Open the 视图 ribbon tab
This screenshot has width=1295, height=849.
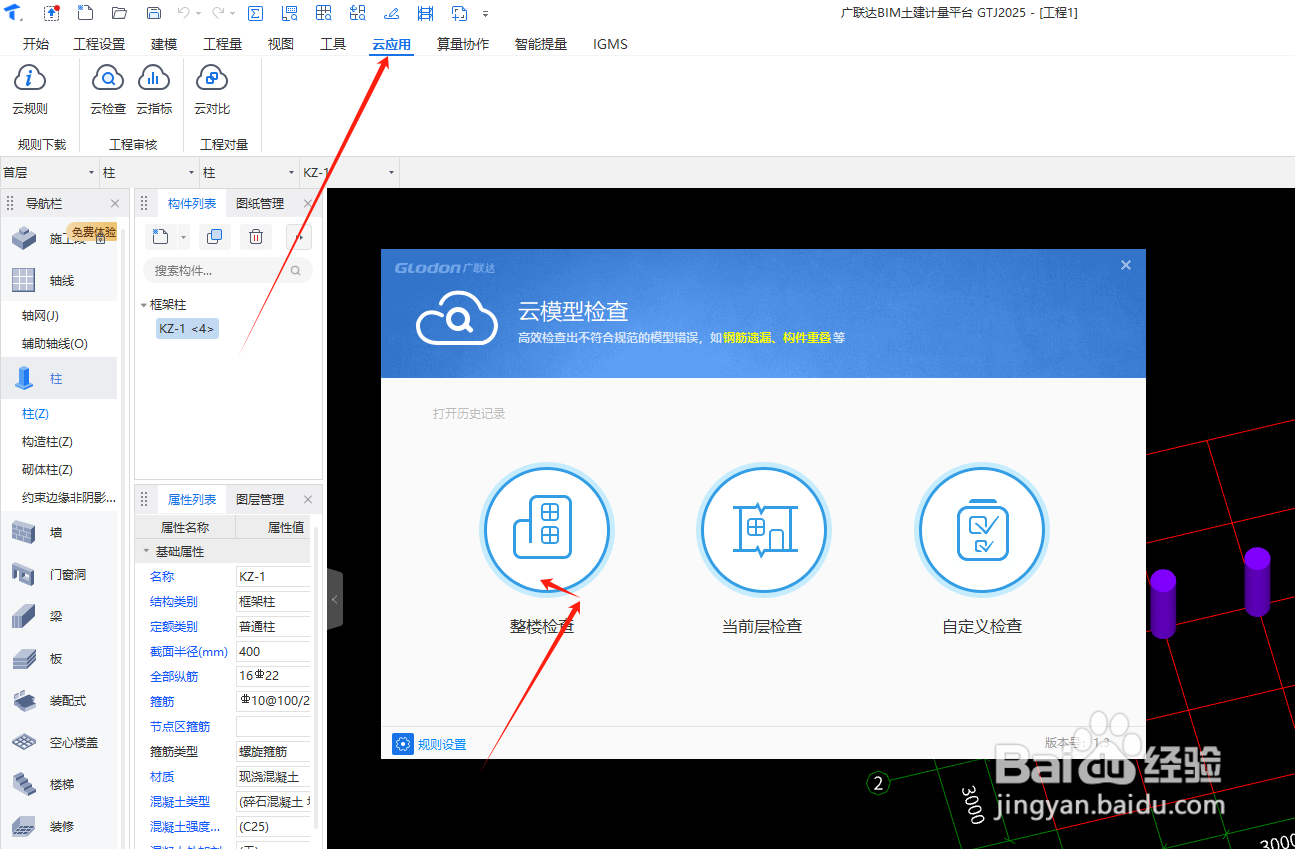(281, 44)
